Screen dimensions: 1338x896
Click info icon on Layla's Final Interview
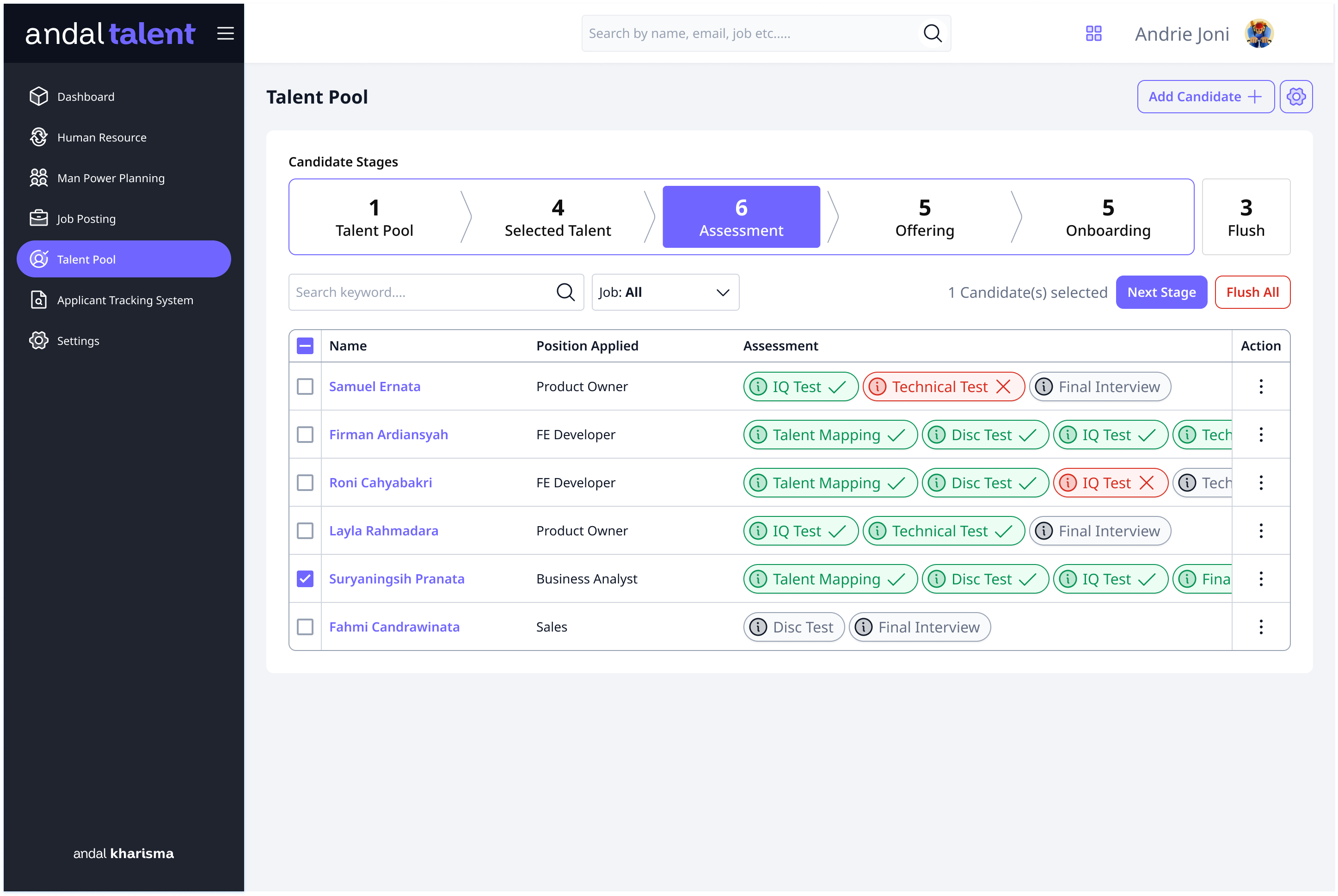coord(1043,530)
